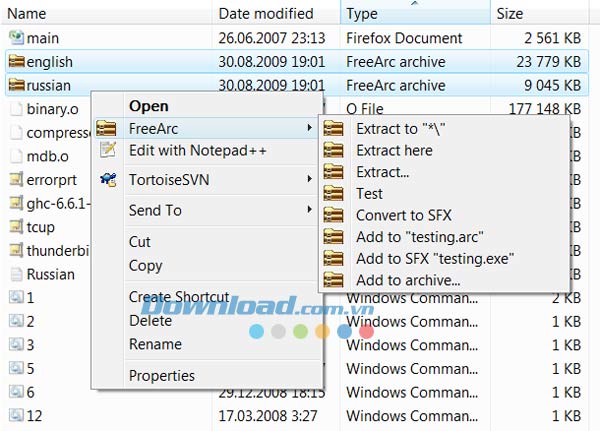Click the Firefox document icon for main
Viewport: 600px width, 431px height.
16,38
